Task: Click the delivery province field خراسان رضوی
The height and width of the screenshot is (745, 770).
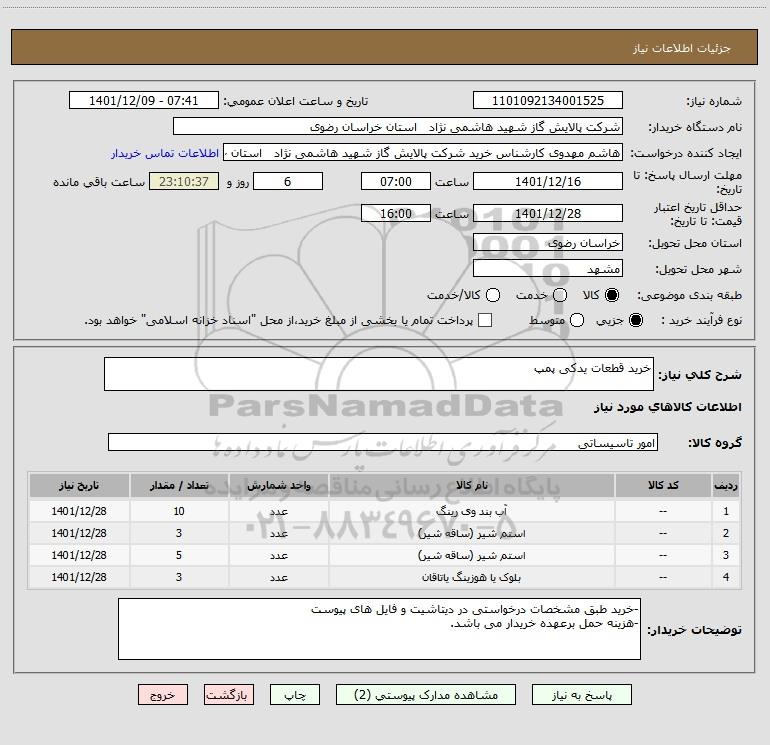Action: click(x=548, y=243)
